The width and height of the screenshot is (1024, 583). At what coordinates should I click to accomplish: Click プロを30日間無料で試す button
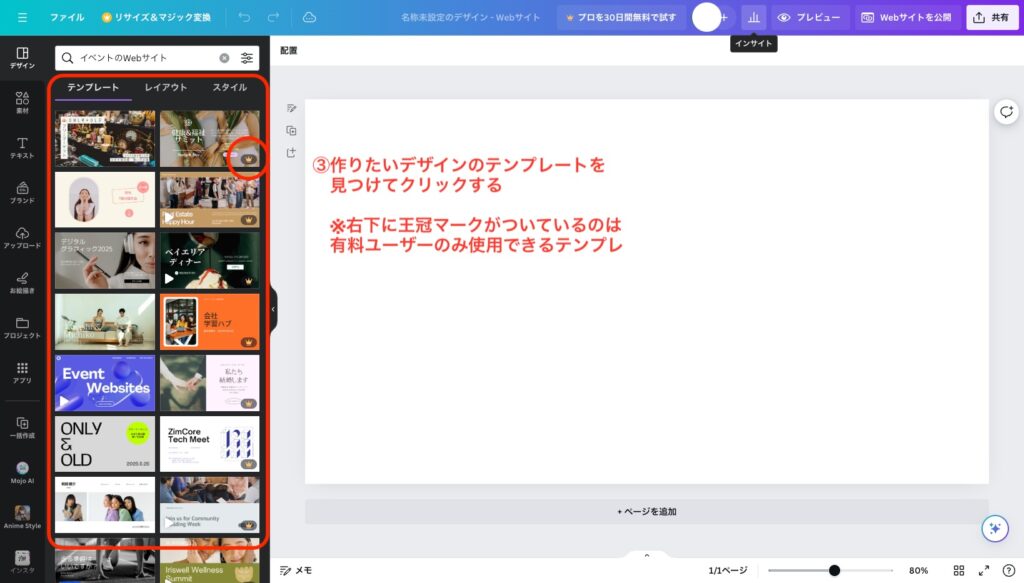(622, 18)
